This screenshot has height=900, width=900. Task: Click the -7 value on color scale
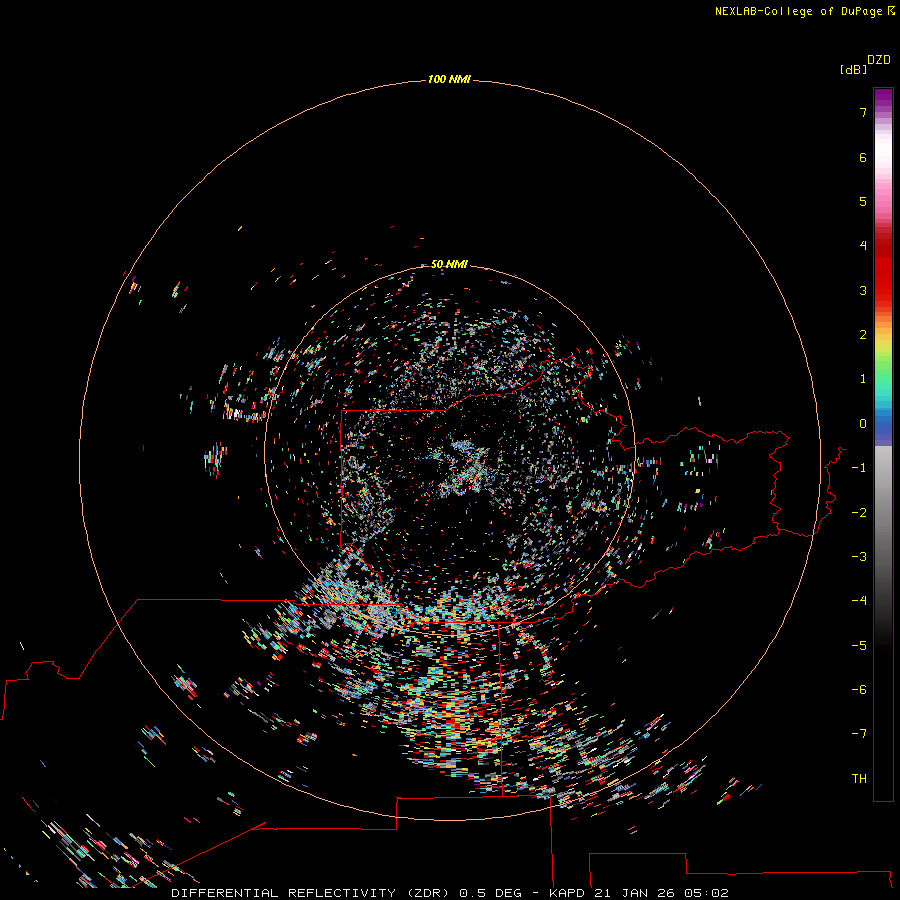[859, 734]
